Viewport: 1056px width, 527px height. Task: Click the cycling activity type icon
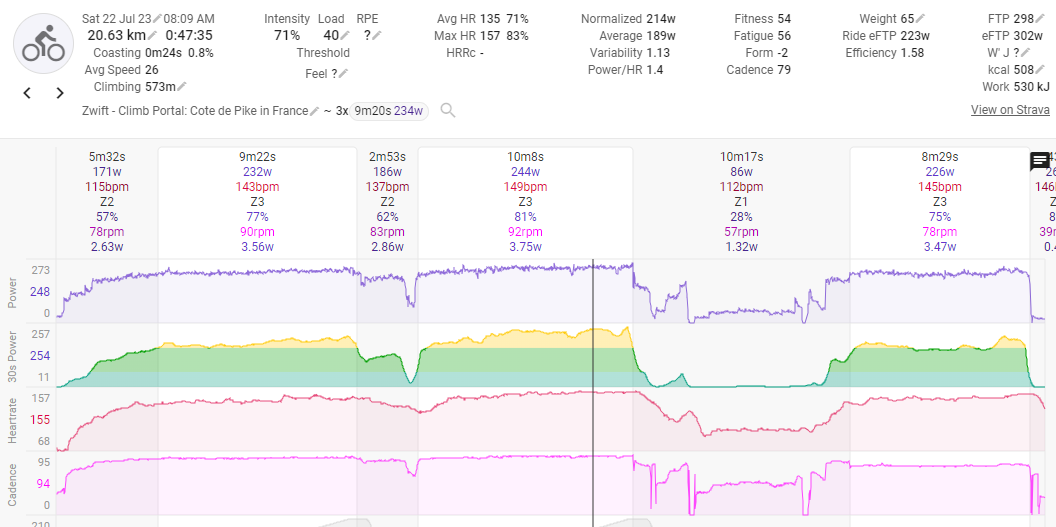[x=43, y=43]
